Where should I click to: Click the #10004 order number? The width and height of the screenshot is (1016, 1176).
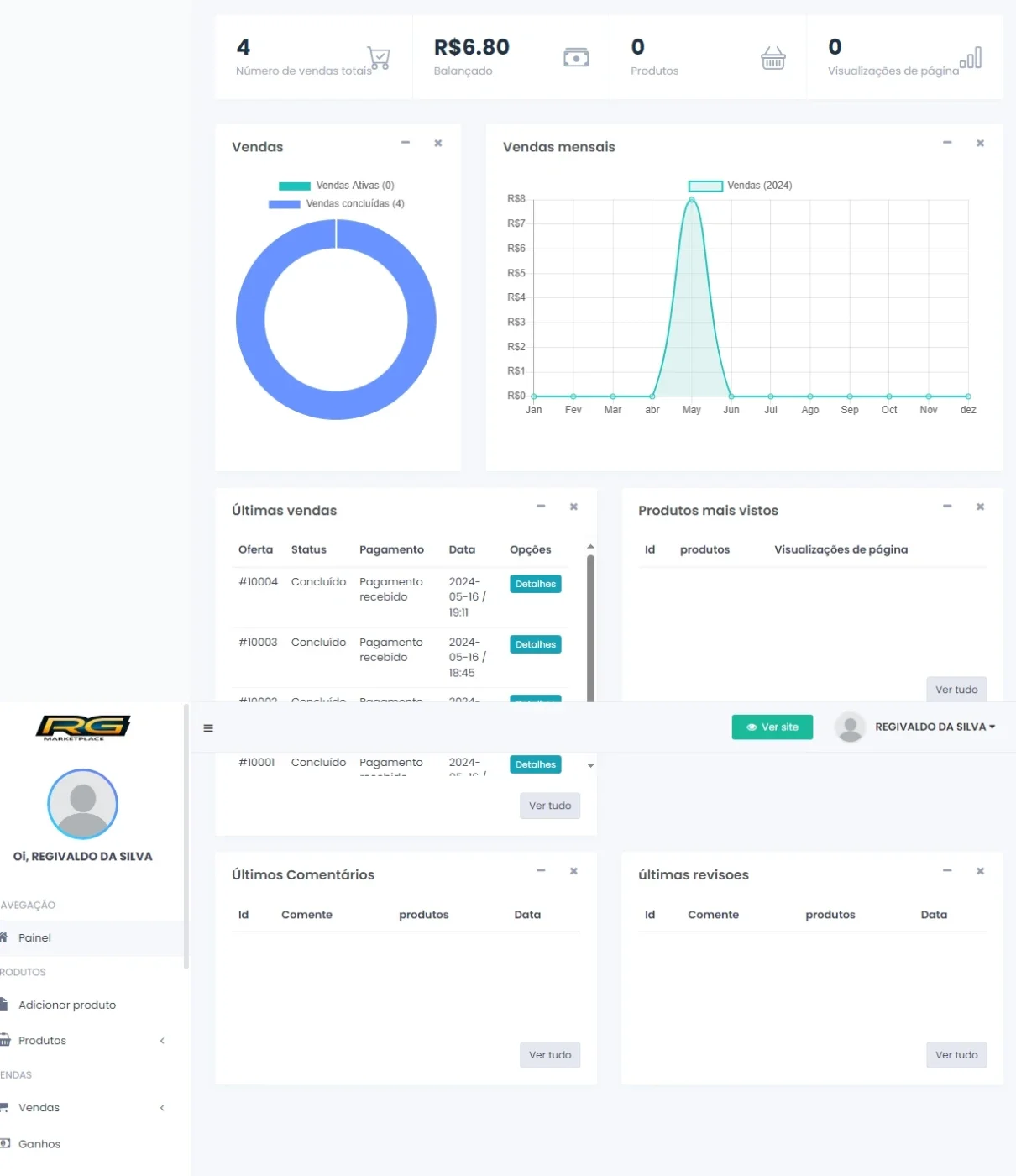[x=258, y=581]
